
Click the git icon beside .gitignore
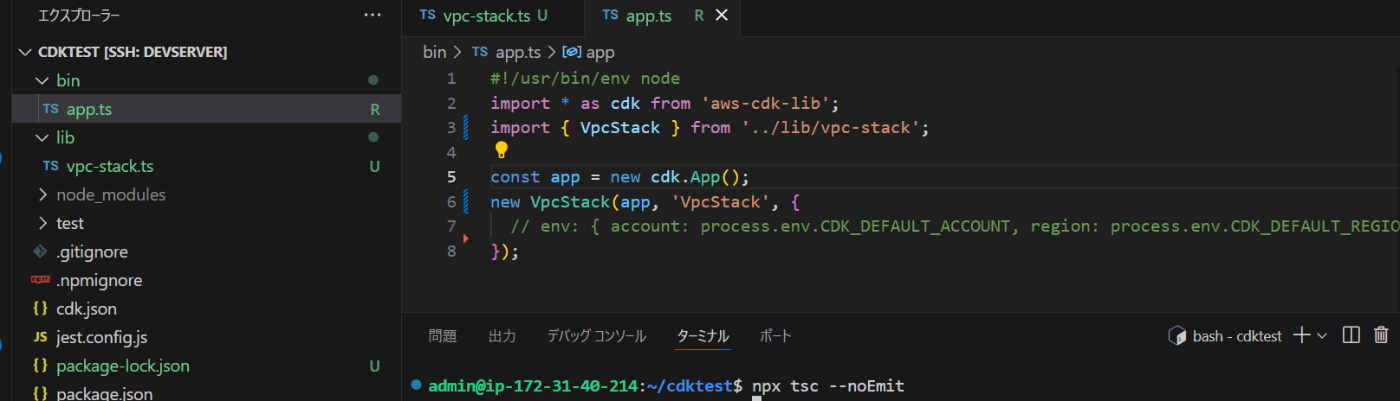click(41, 252)
